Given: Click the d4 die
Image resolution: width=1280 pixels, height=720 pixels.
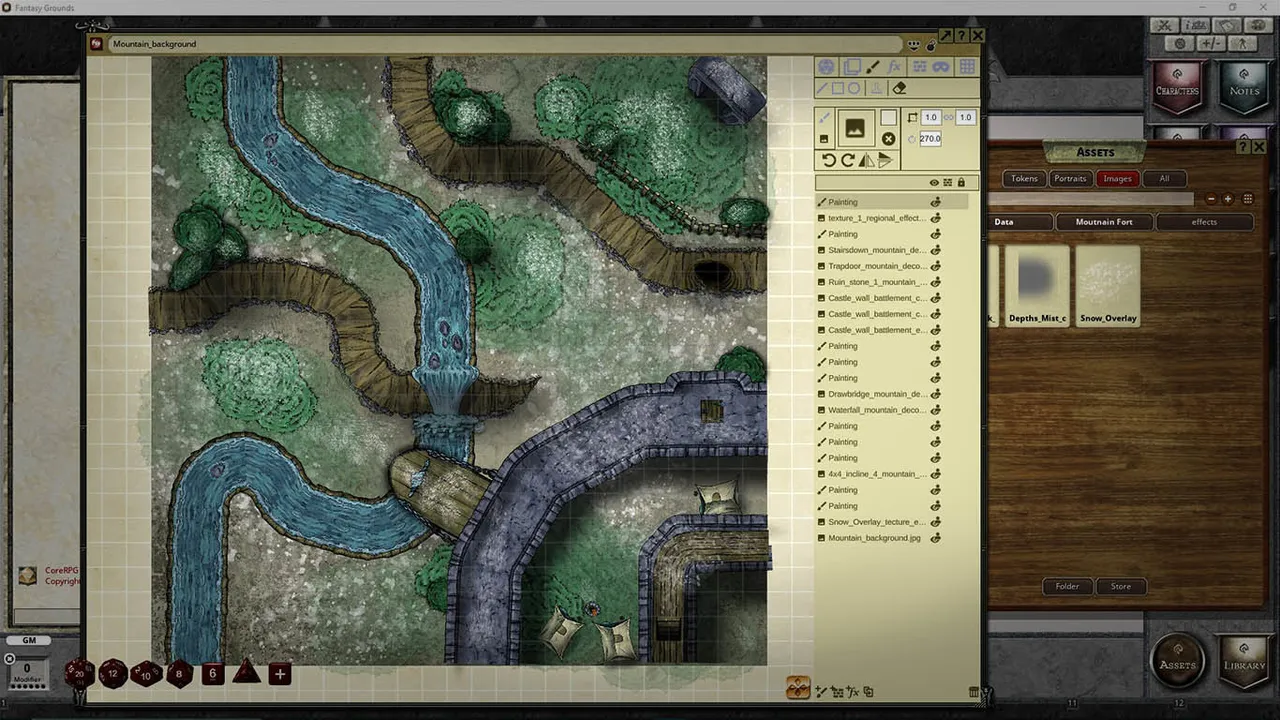Looking at the screenshot, I should tap(246, 672).
